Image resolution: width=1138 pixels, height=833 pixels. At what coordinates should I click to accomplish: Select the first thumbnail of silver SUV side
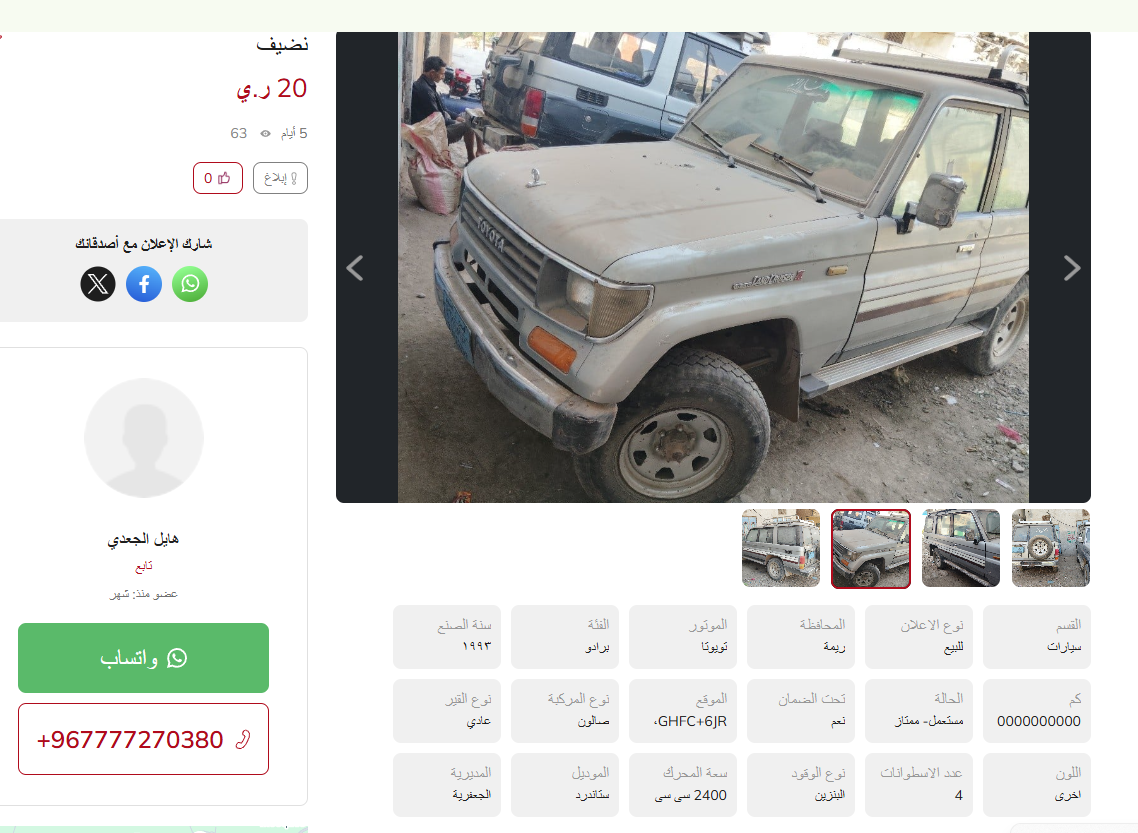(781, 548)
